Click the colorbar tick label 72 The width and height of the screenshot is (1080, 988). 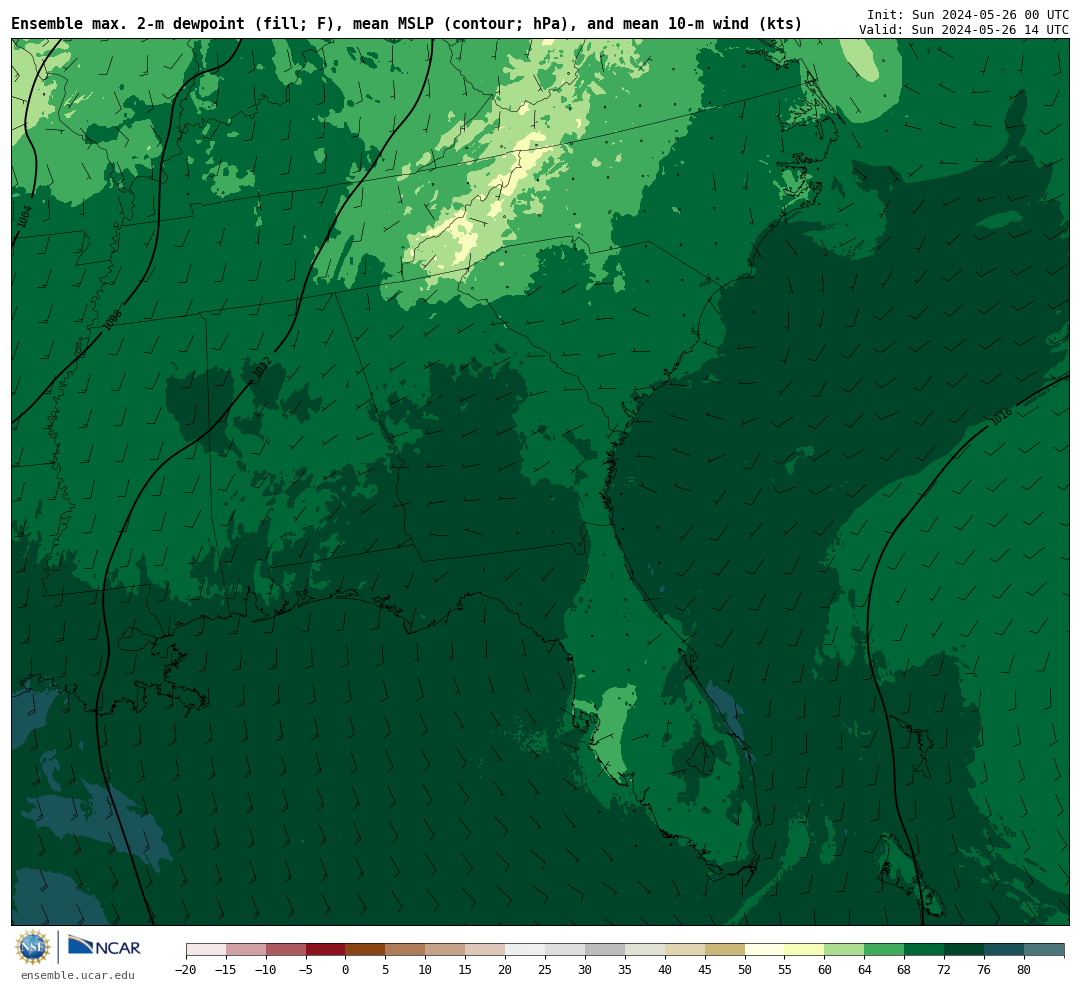[x=945, y=970]
